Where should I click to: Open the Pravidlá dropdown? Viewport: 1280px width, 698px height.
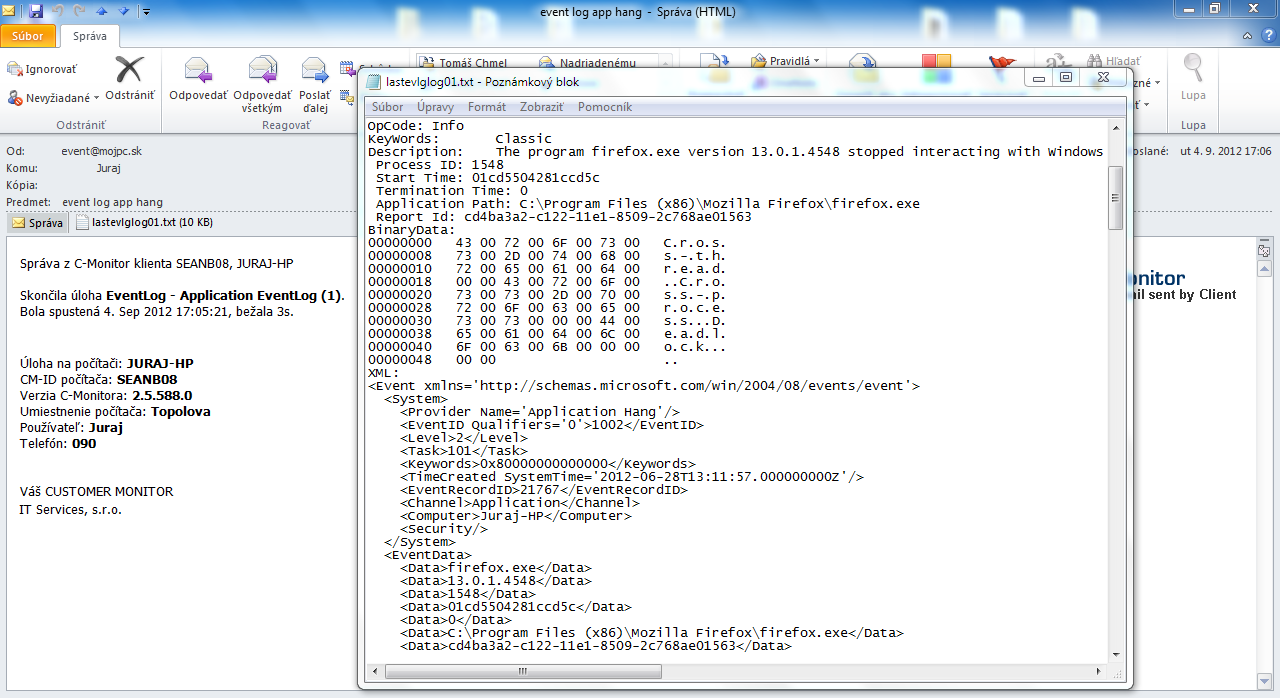(x=785, y=61)
